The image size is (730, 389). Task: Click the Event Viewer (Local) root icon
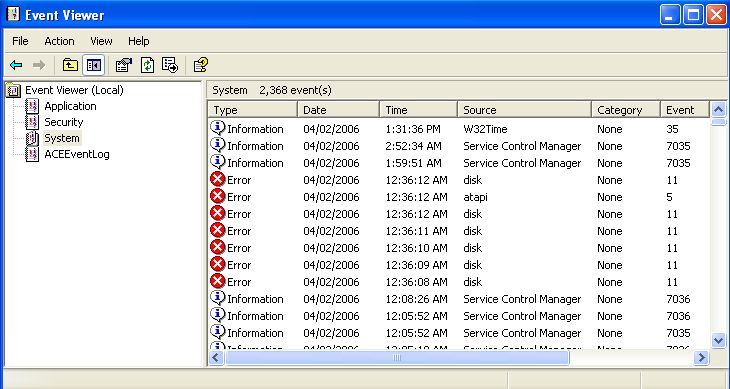(14, 90)
